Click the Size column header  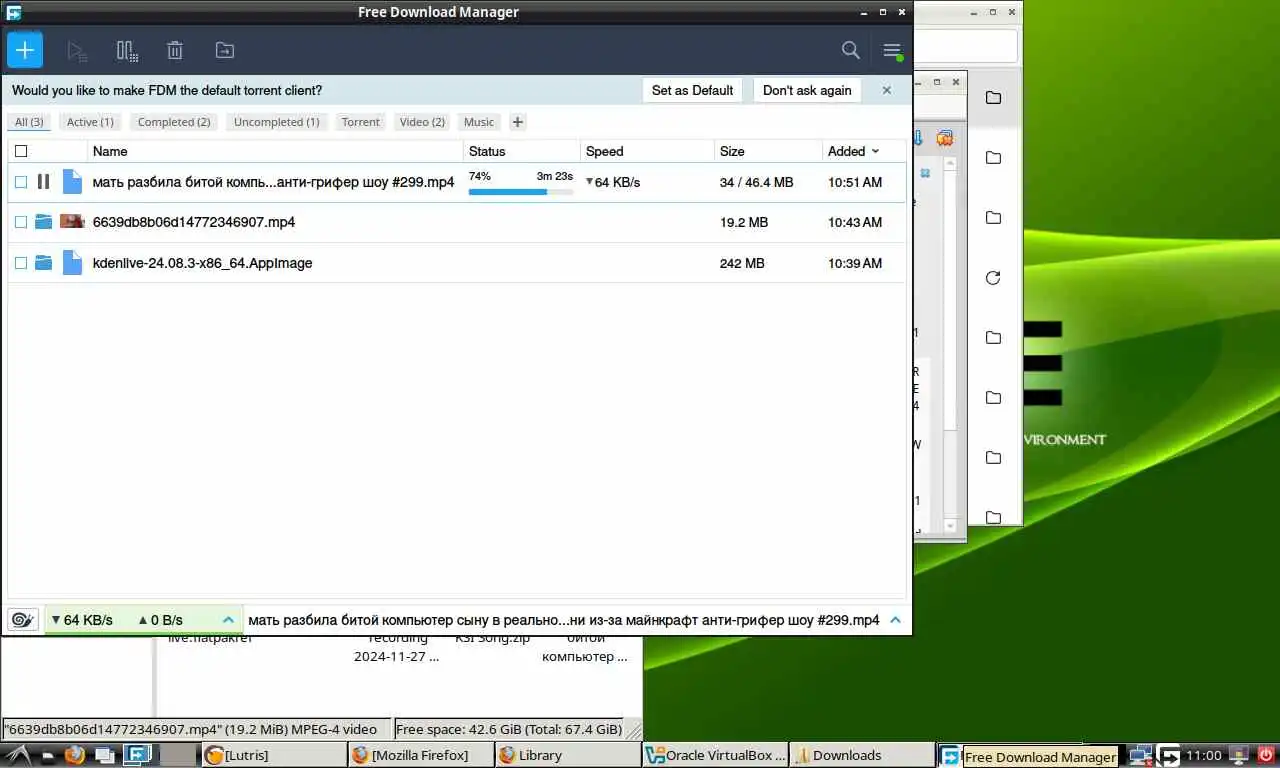pos(767,151)
